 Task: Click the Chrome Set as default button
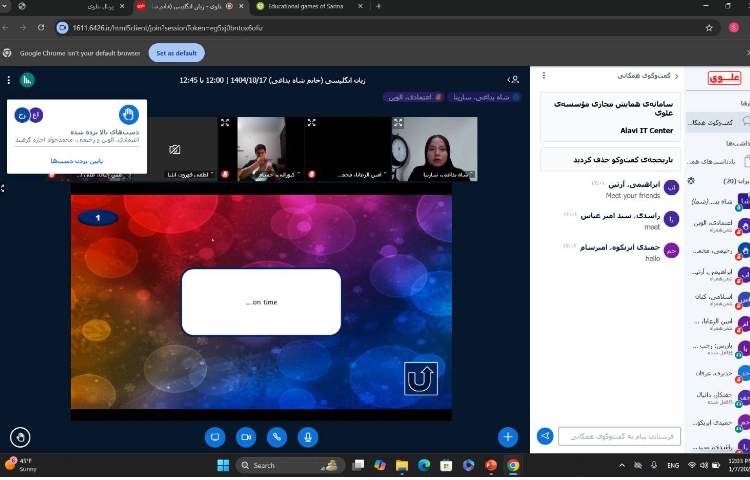177,52
